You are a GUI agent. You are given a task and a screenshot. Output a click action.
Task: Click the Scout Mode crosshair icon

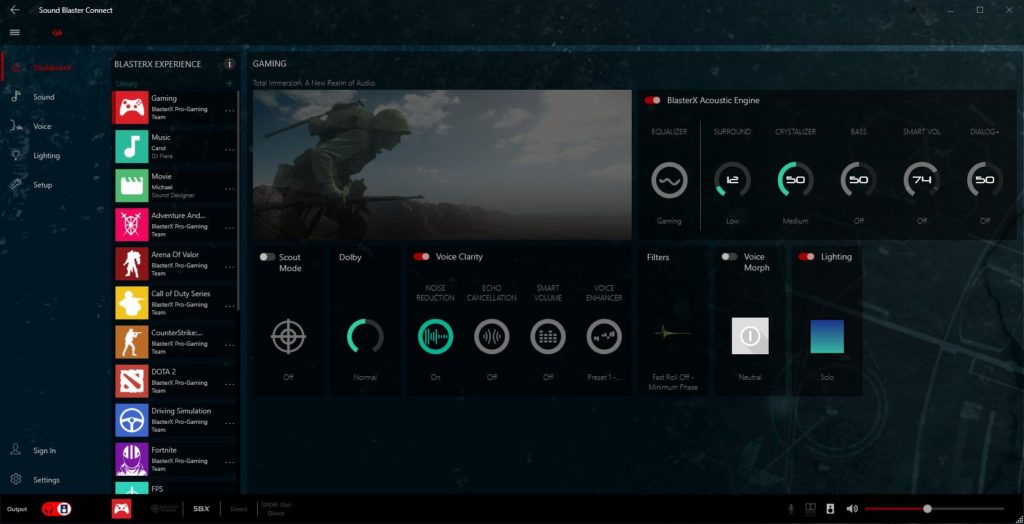coord(288,337)
